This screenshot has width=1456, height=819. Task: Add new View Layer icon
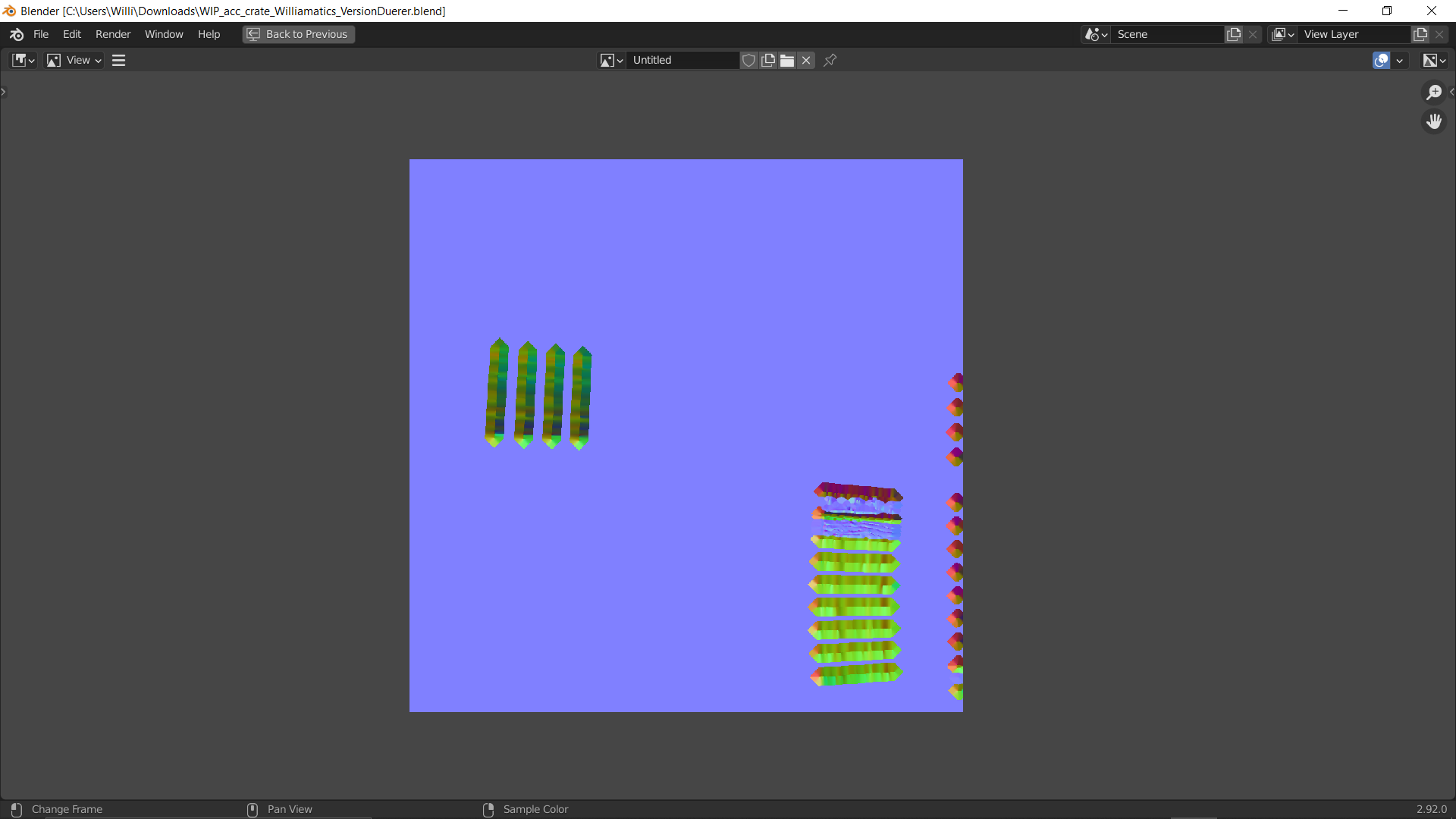[x=1420, y=34]
